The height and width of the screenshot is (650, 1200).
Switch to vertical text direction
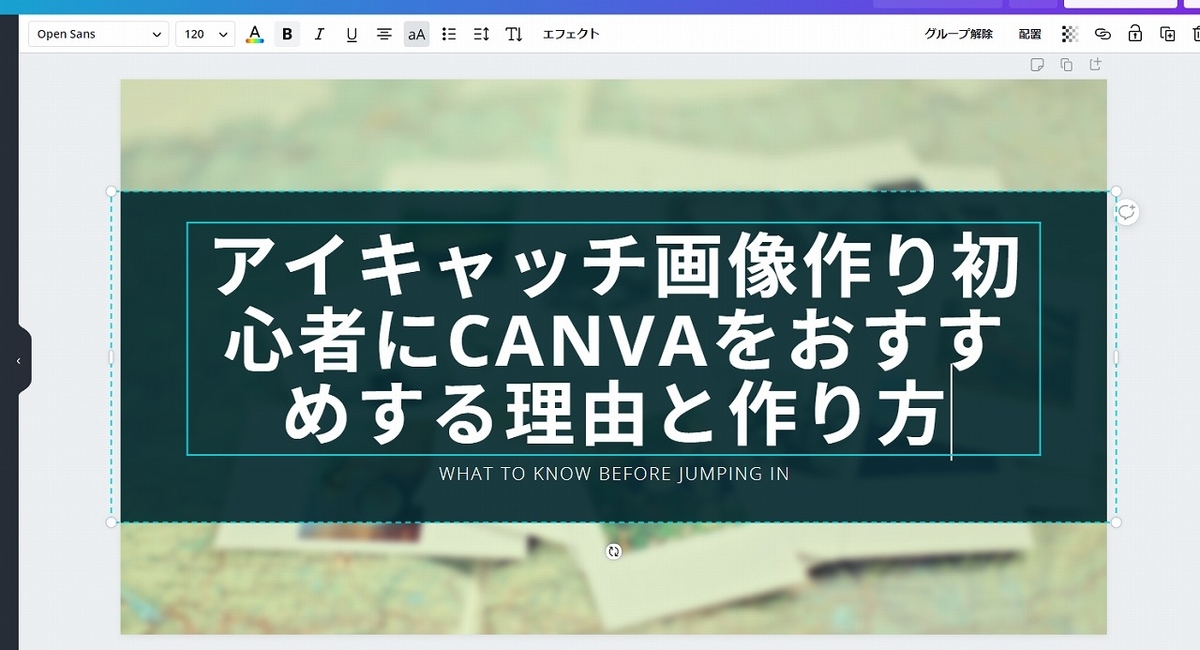pos(514,34)
